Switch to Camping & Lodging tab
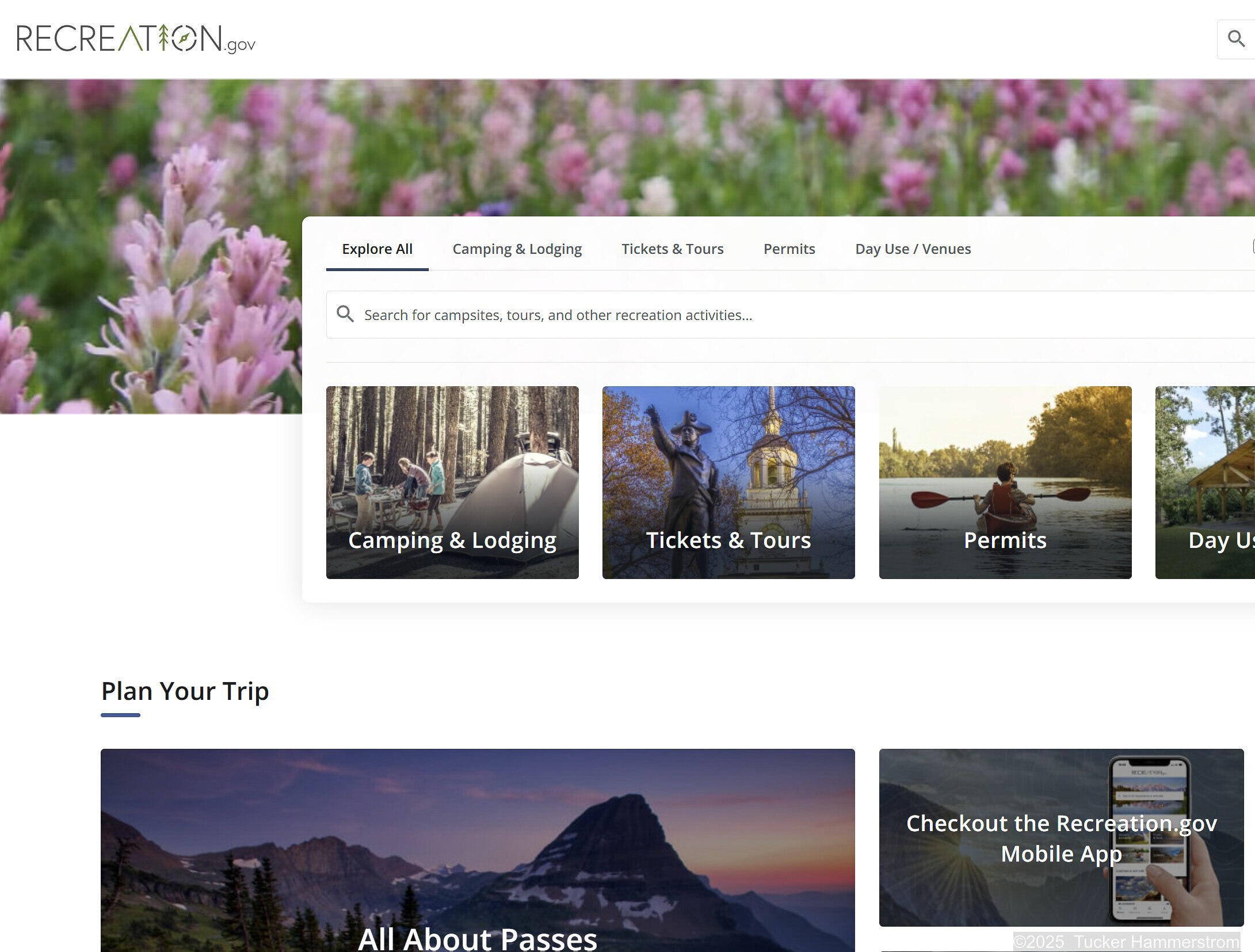1255x952 pixels. click(517, 249)
